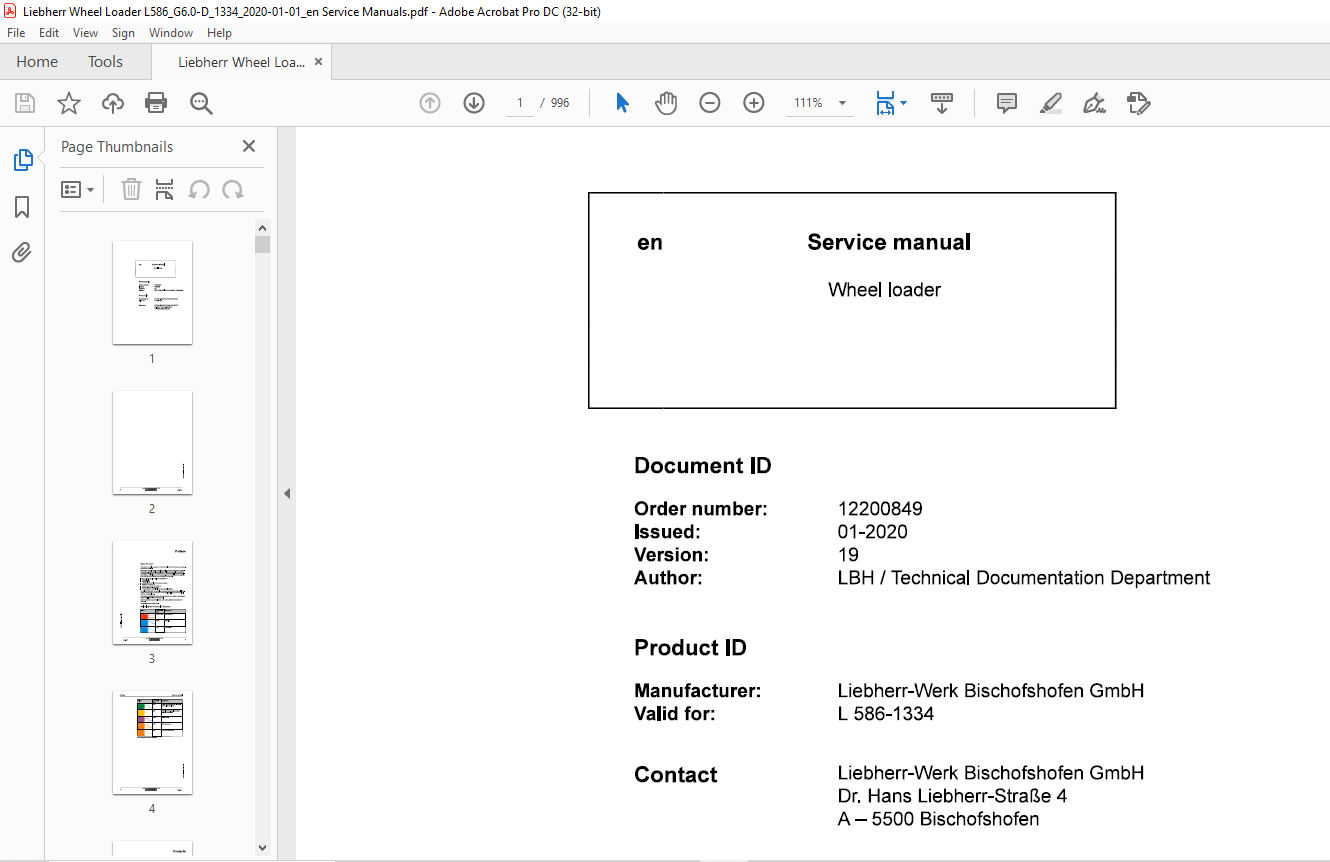Click the scrolling mode keyboard icon

[x=942, y=103]
